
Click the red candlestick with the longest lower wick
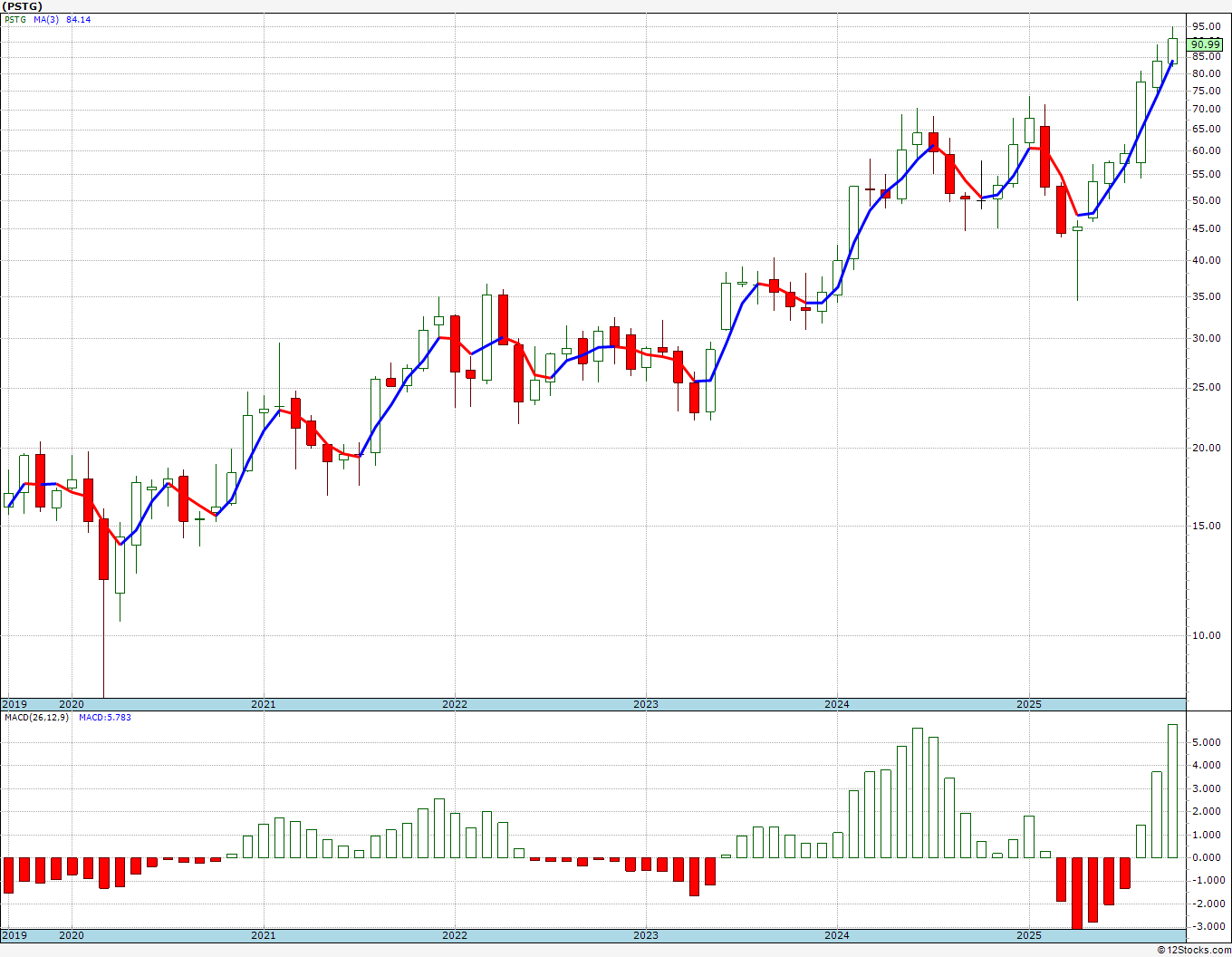(103, 548)
